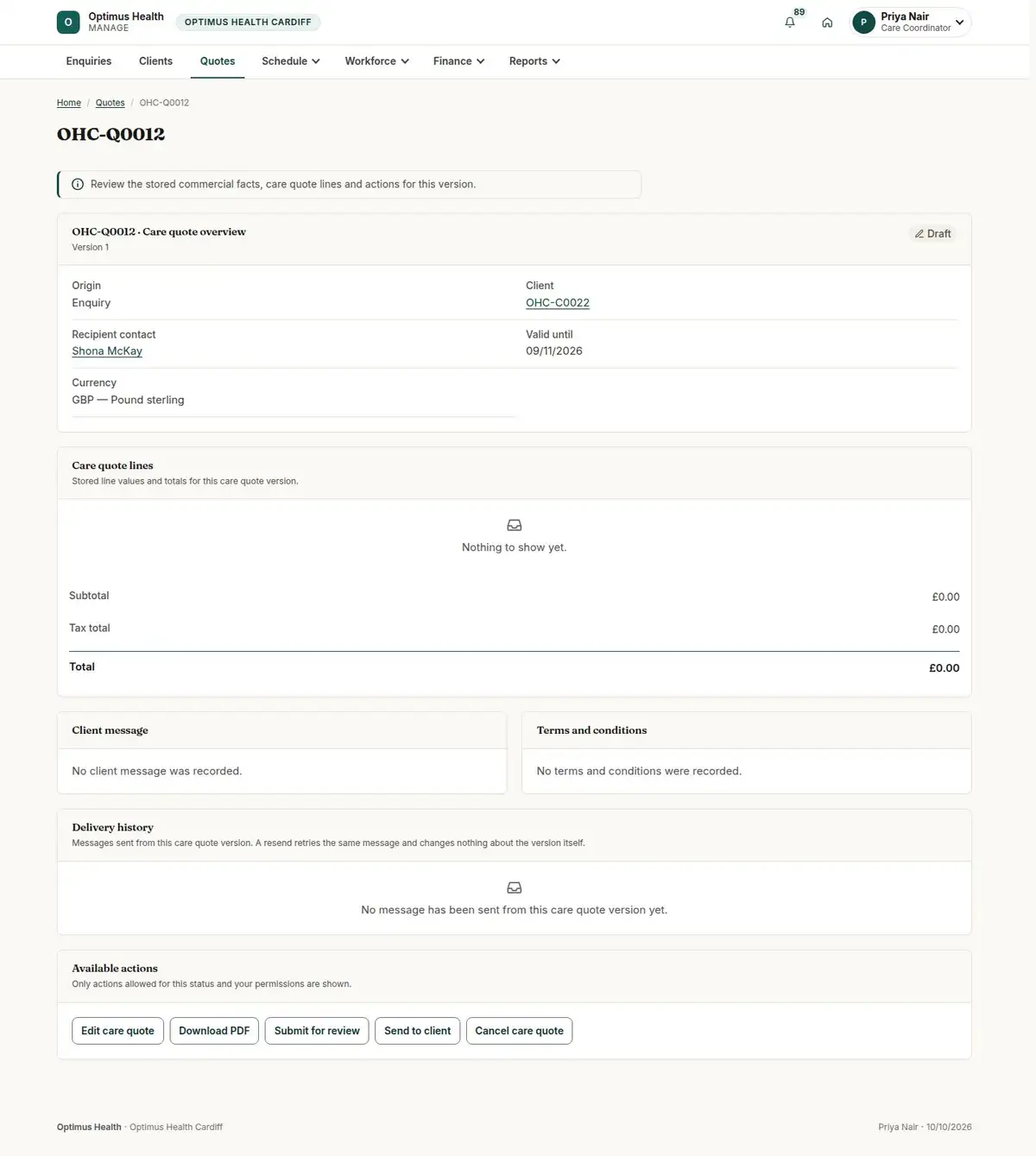Open the Finance dropdown
Image resolution: width=1036 pixels, height=1156 pixels.
point(458,61)
